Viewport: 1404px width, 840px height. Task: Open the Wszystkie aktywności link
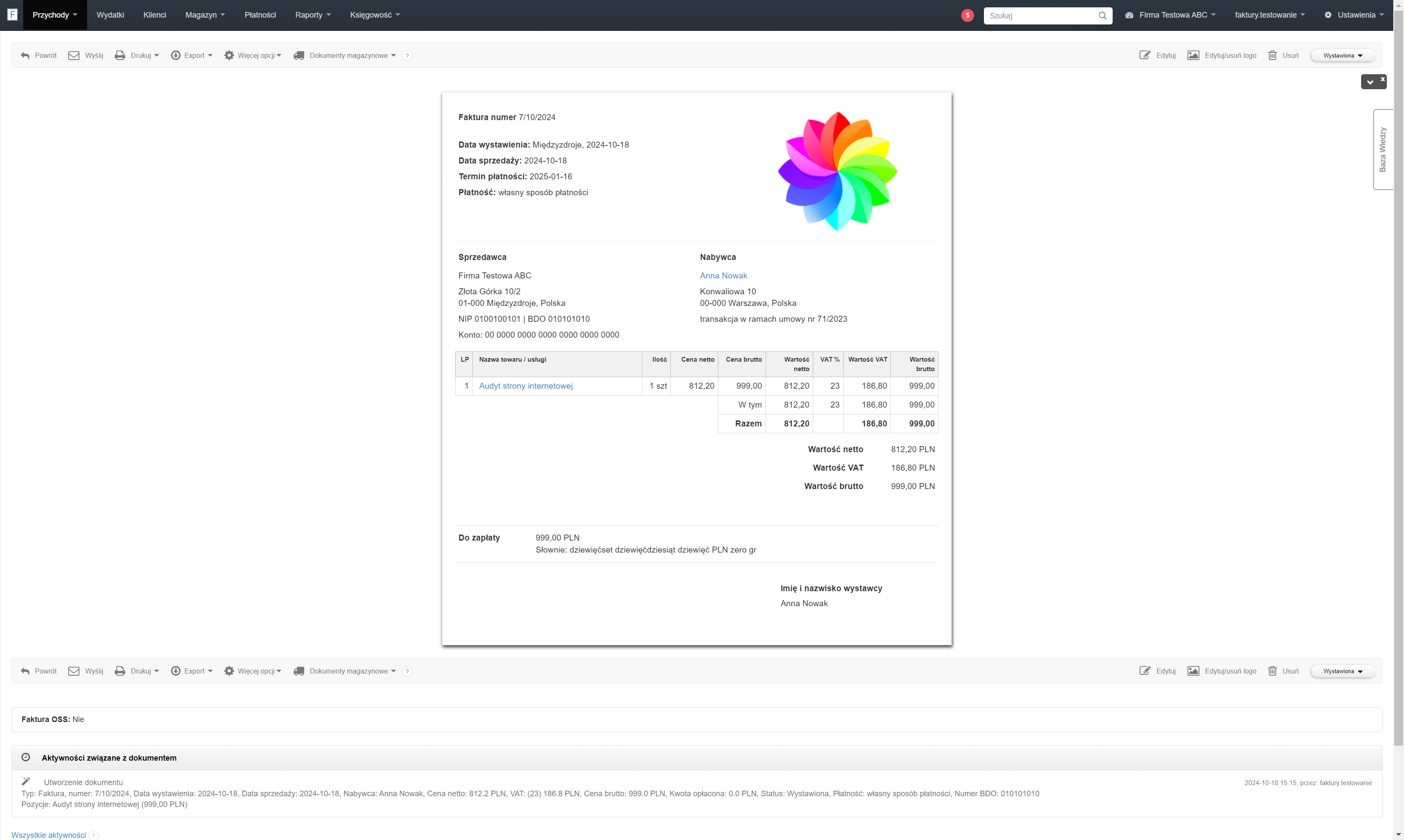pyautogui.click(x=48, y=835)
